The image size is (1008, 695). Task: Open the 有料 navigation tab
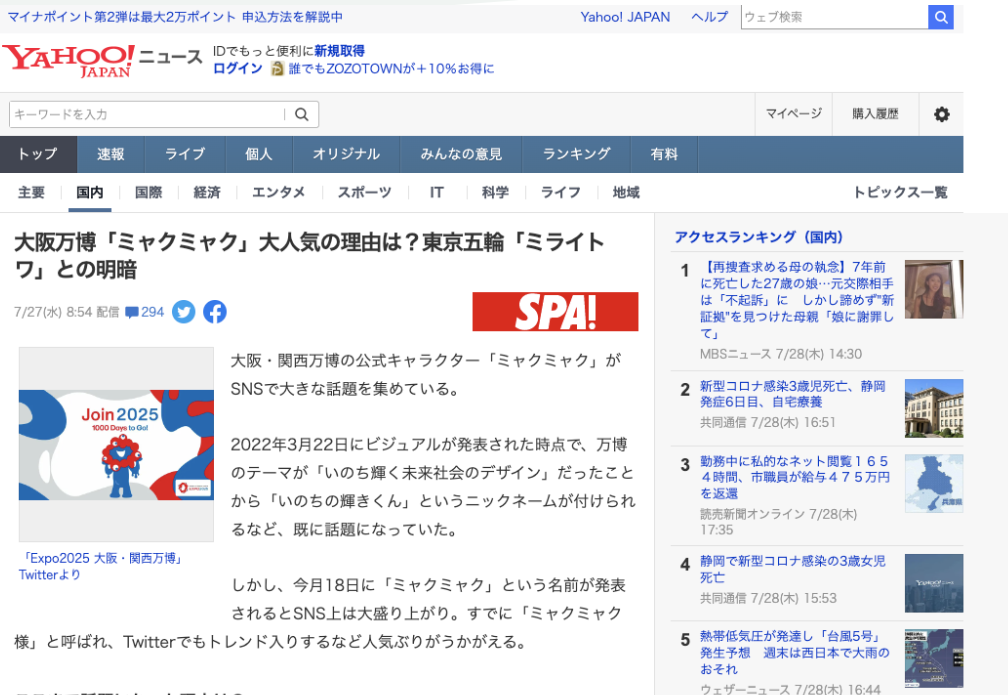click(664, 154)
